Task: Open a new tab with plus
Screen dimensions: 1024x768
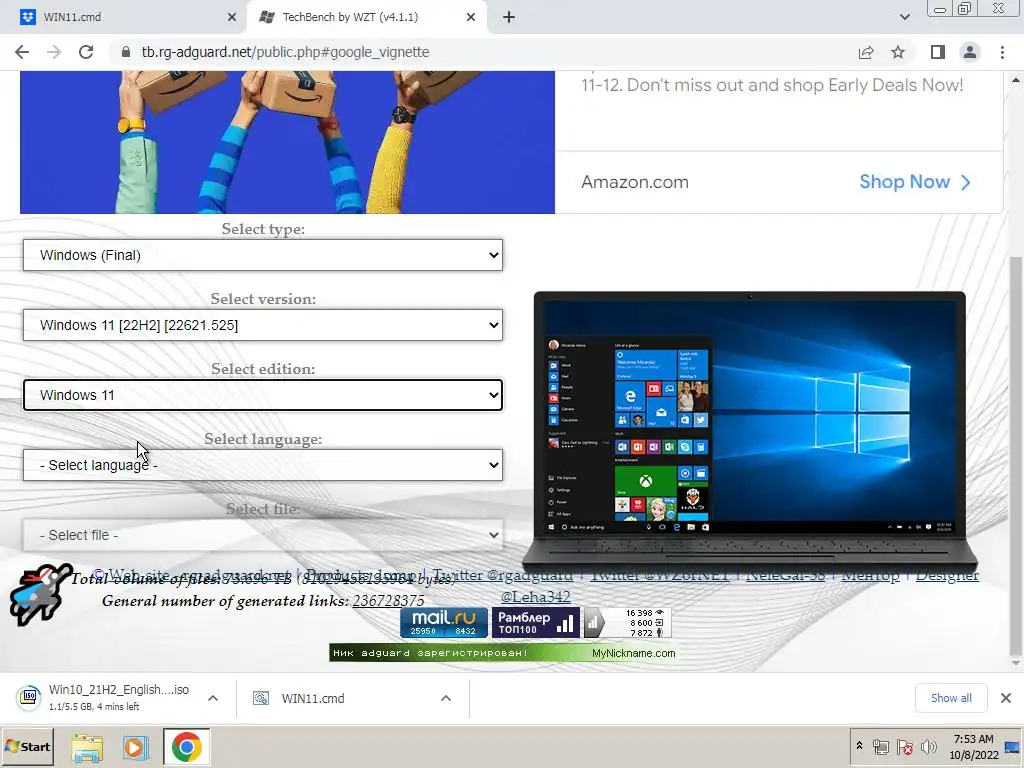Action: point(509,17)
